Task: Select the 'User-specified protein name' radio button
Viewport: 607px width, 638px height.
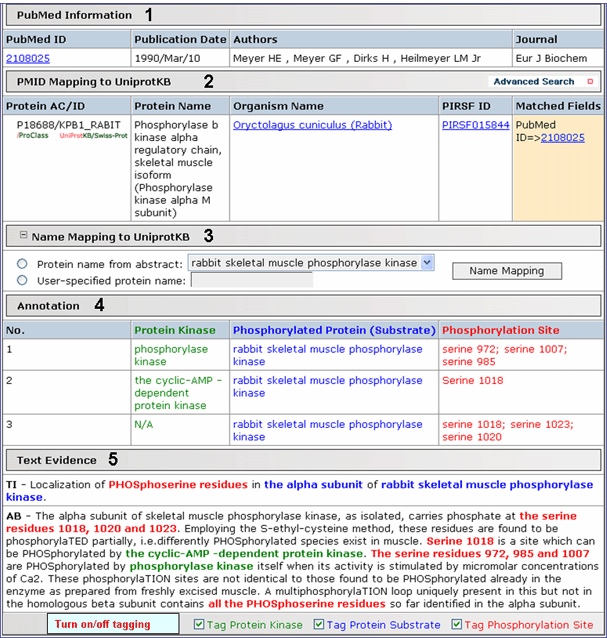Action: coord(21,280)
